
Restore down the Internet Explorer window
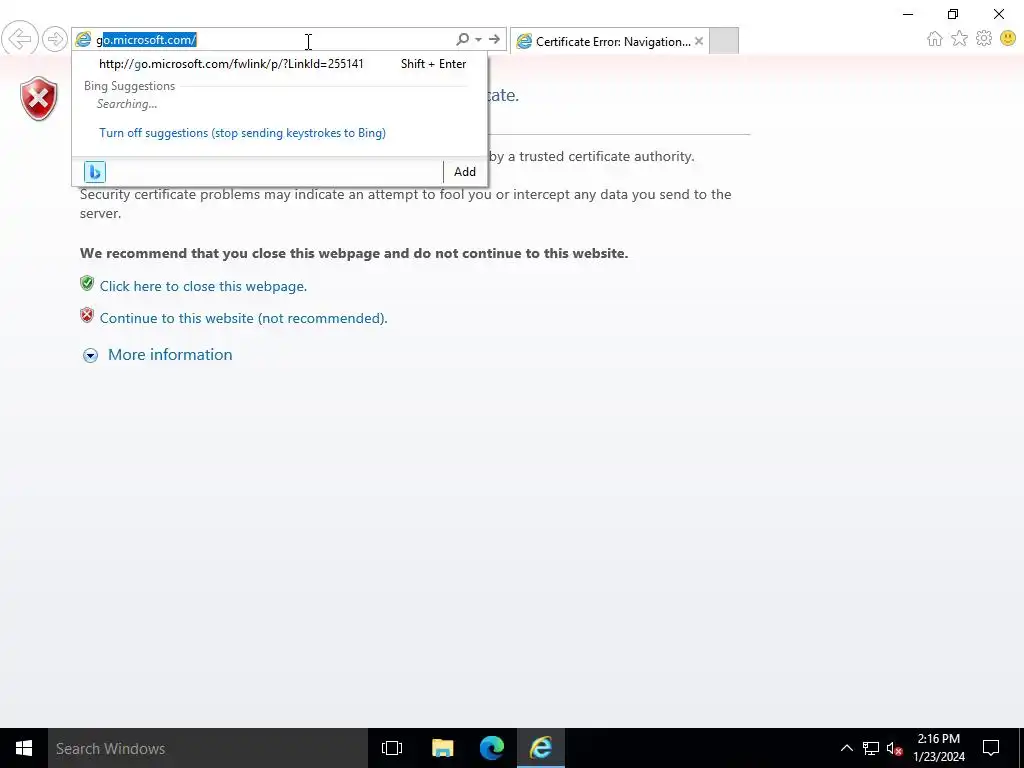click(x=953, y=14)
